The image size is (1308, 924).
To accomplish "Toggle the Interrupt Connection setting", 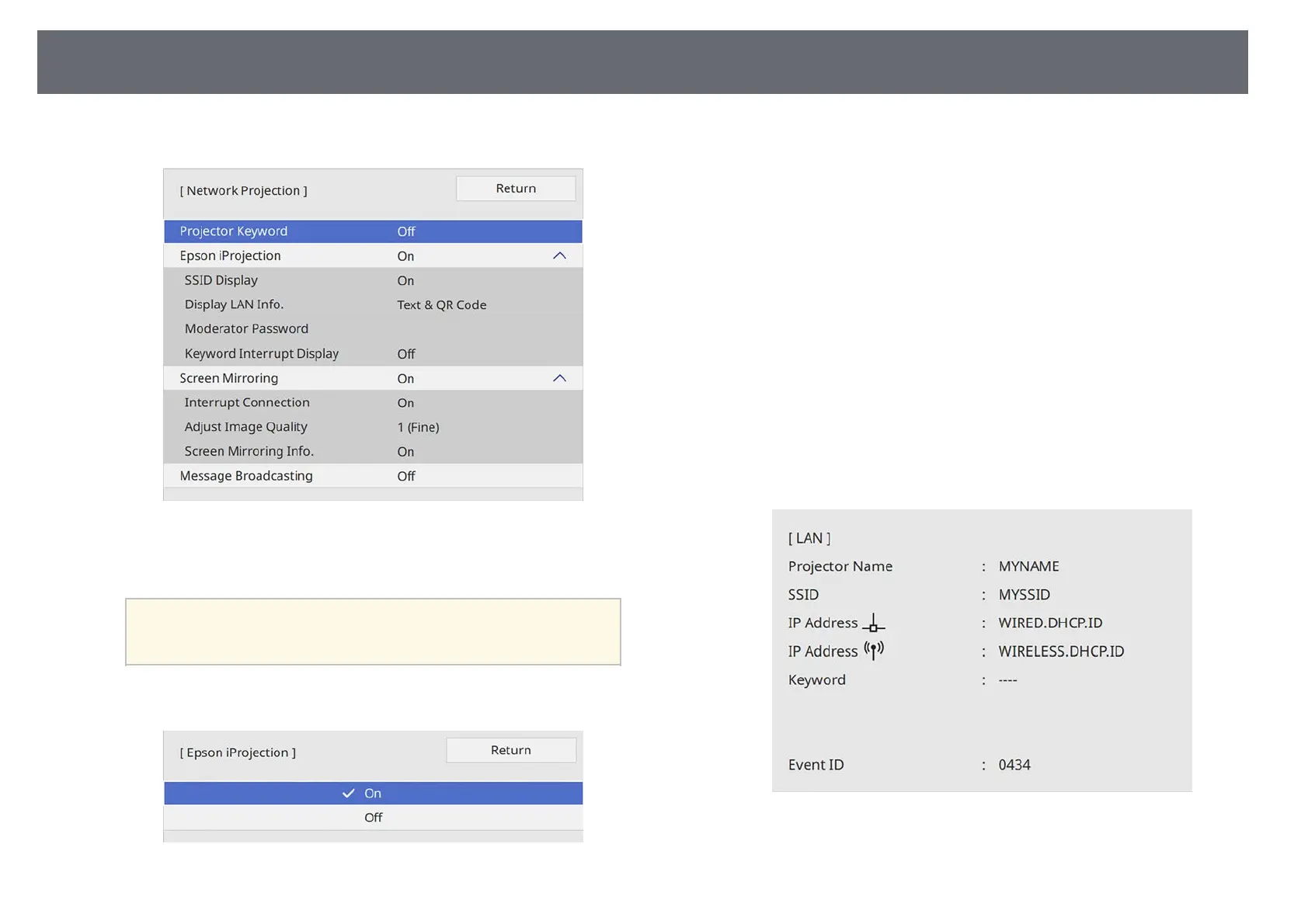I will pos(373,403).
